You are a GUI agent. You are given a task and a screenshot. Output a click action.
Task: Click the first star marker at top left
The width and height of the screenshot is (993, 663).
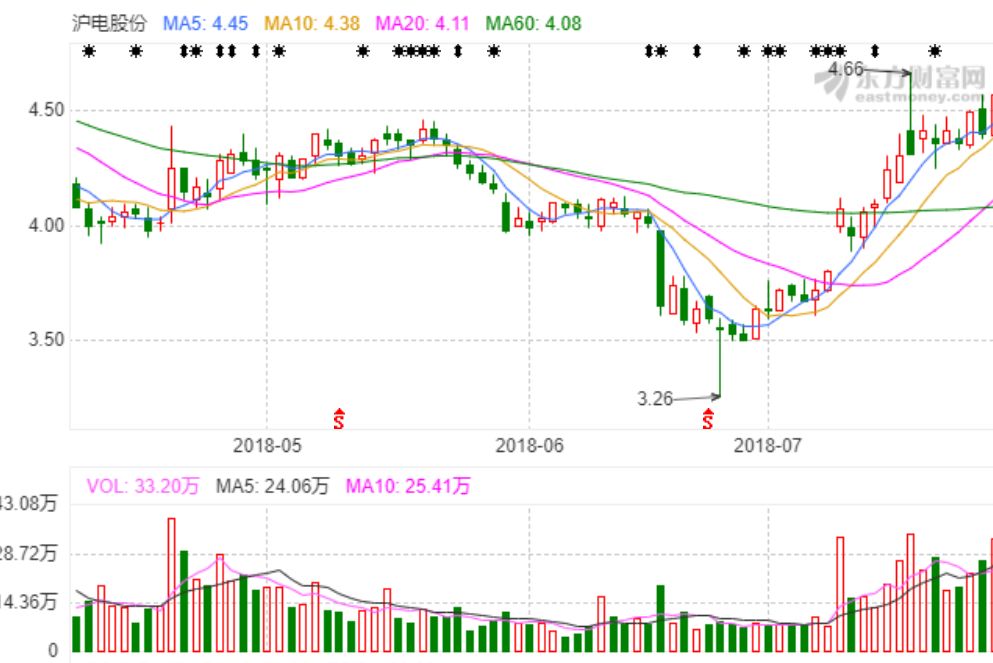tap(88, 51)
